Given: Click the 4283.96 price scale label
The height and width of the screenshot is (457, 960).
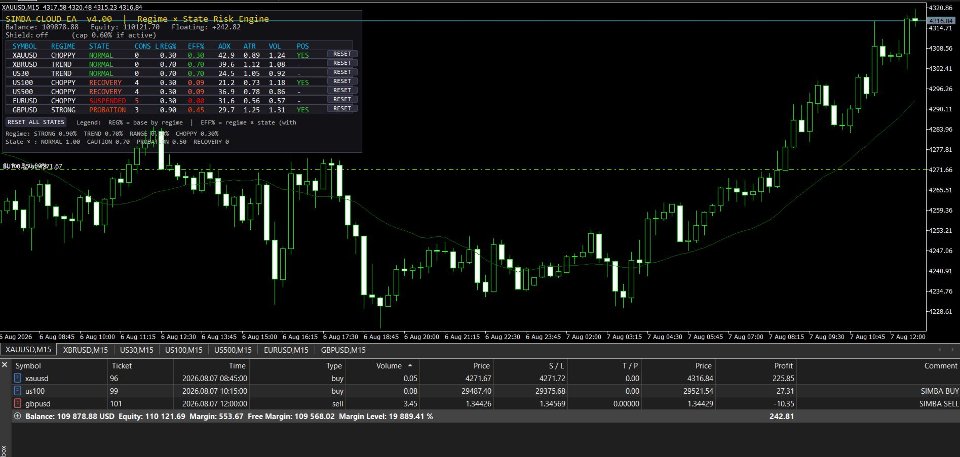Looking at the screenshot, I should point(940,129).
